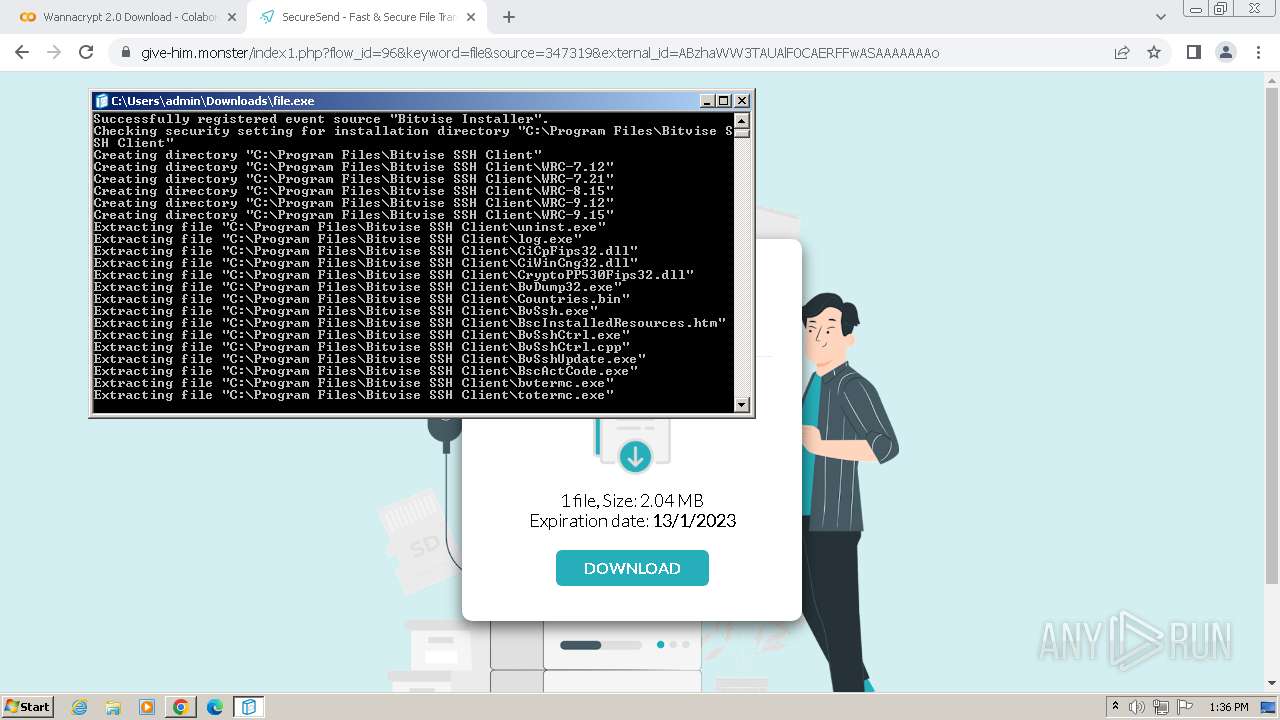Go forward in browser history

pyautogui.click(x=54, y=53)
